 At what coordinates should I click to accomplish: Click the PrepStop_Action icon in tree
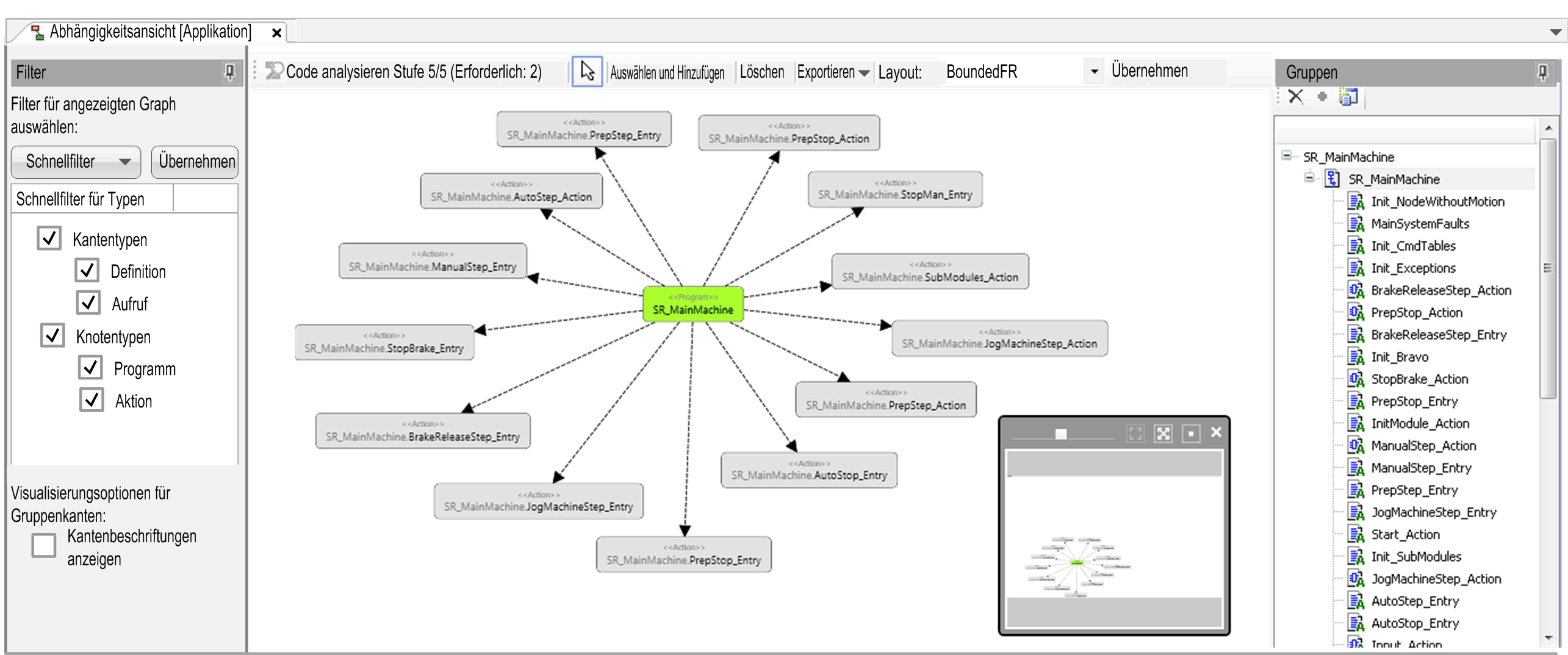pyautogui.click(x=1356, y=312)
